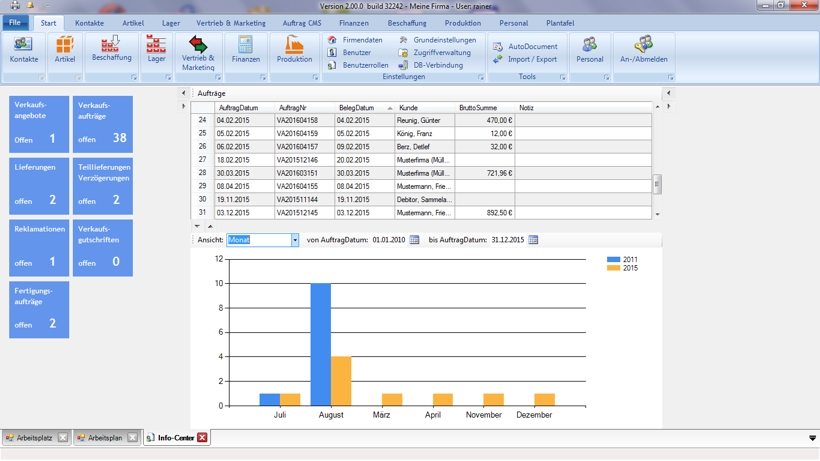
Task: Open the tab list dropdown arrow
Action: tap(812, 438)
